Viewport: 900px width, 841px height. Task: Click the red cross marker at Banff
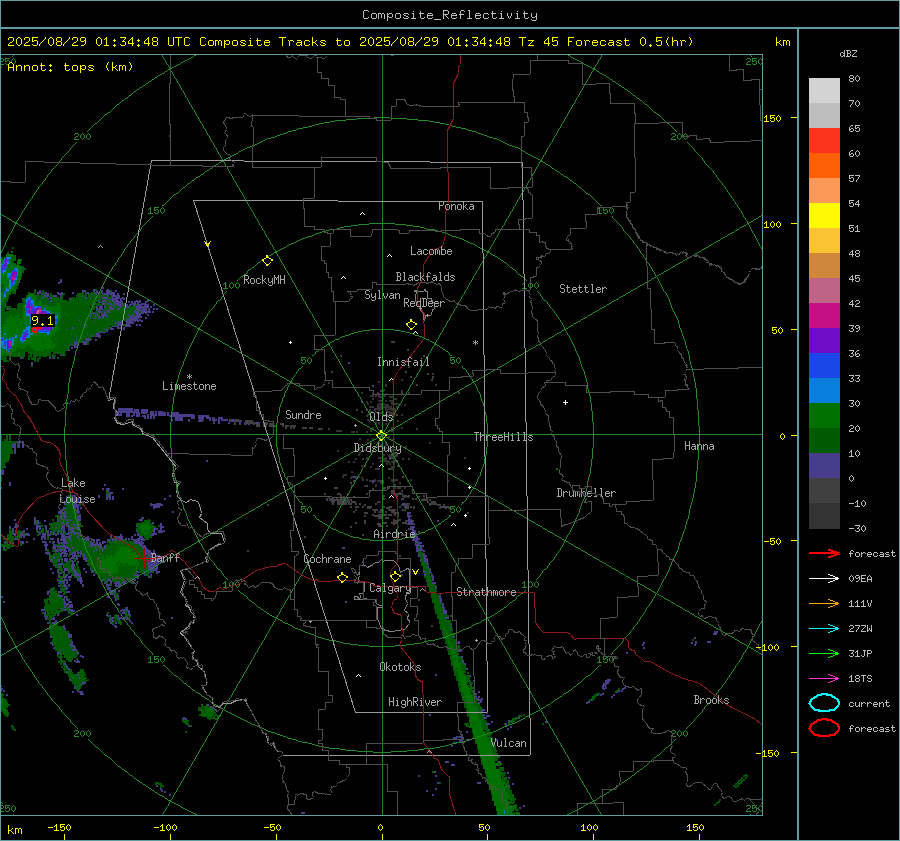[x=143, y=558]
